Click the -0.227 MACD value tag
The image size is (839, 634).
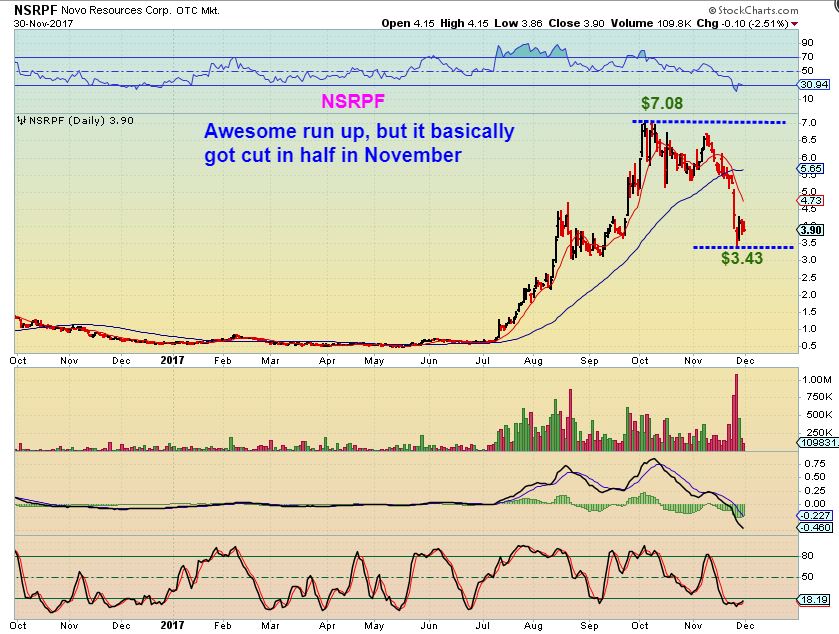point(815,516)
